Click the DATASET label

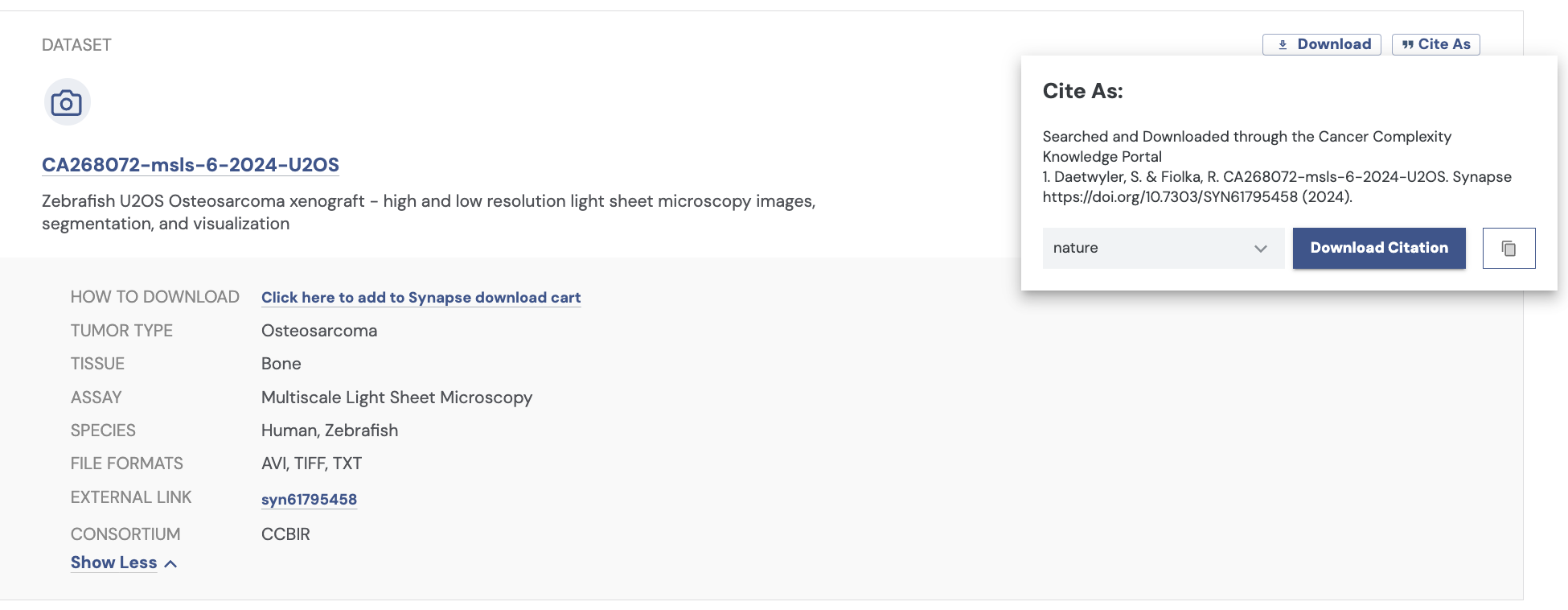coord(76,45)
